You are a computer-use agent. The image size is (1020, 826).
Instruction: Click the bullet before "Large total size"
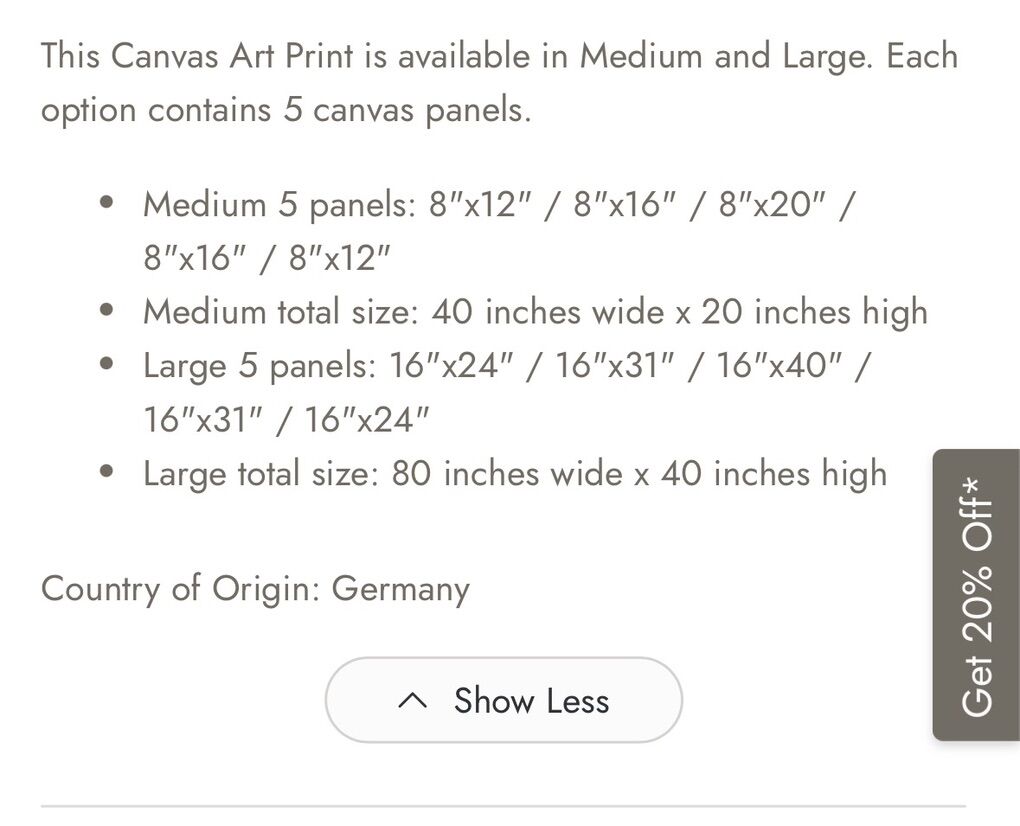108,472
